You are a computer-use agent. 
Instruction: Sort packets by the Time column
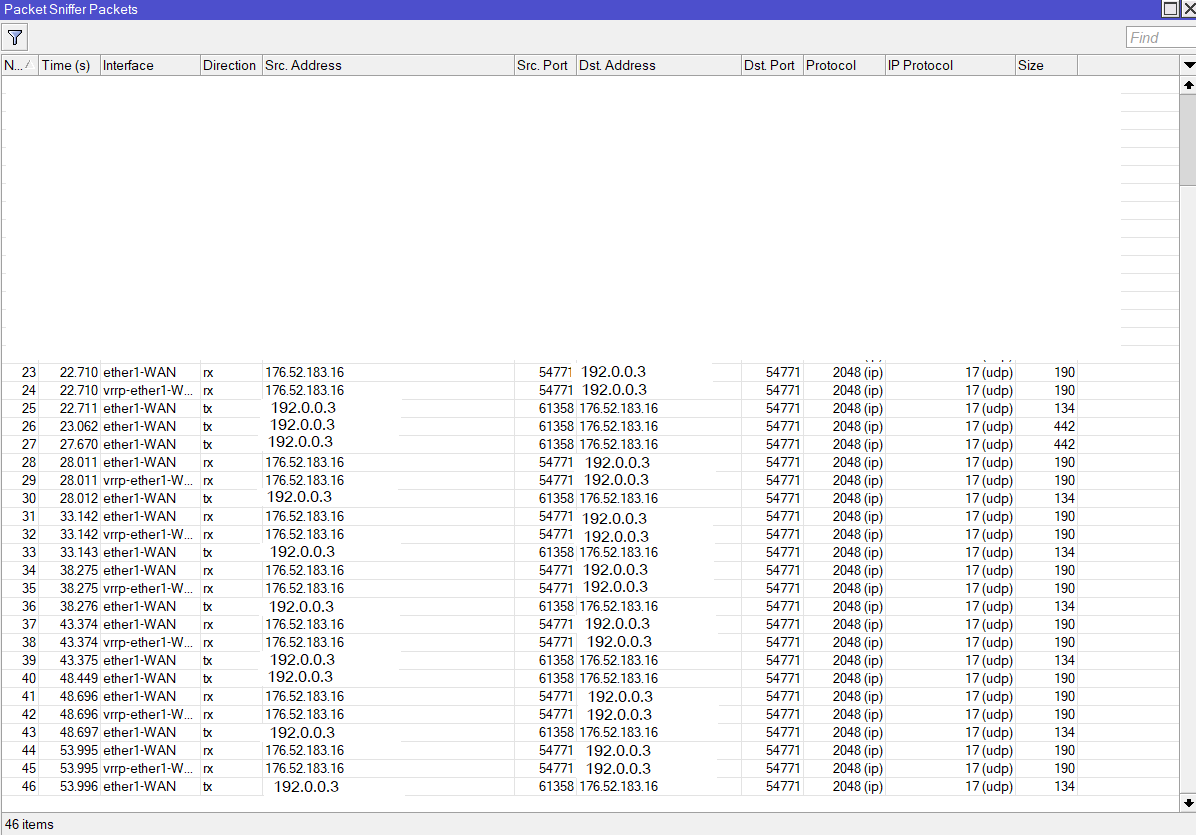pos(66,65)
